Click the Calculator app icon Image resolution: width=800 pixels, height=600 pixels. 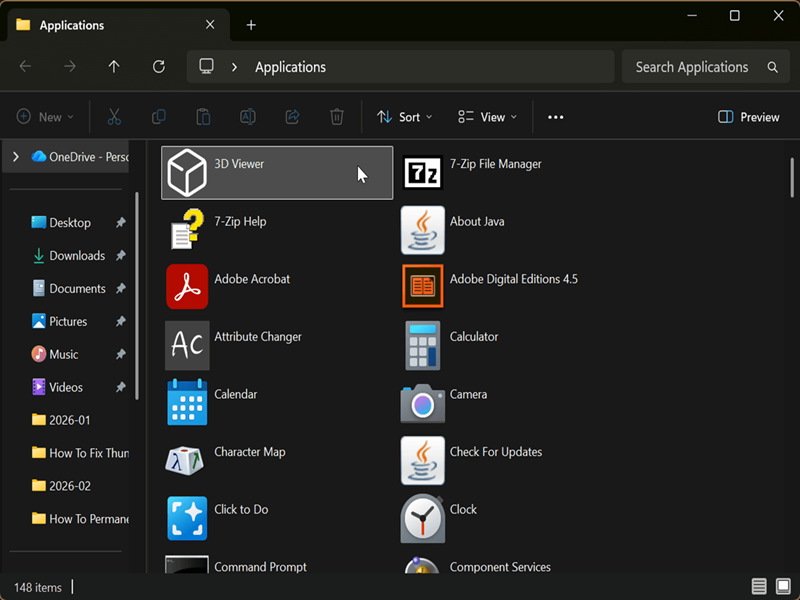tap(422, 345)
